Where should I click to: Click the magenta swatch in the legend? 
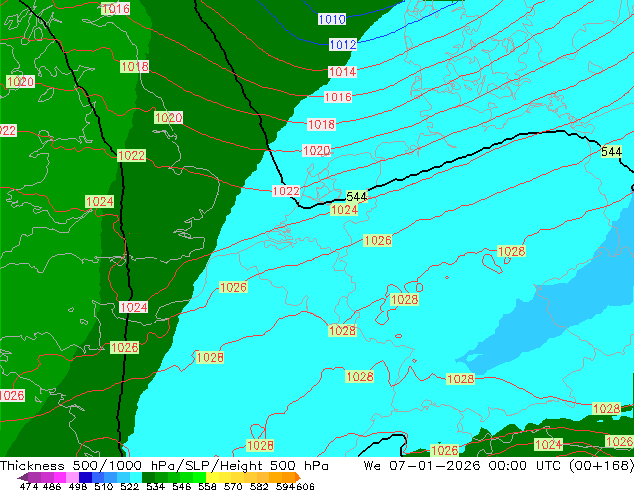point(60,477)
